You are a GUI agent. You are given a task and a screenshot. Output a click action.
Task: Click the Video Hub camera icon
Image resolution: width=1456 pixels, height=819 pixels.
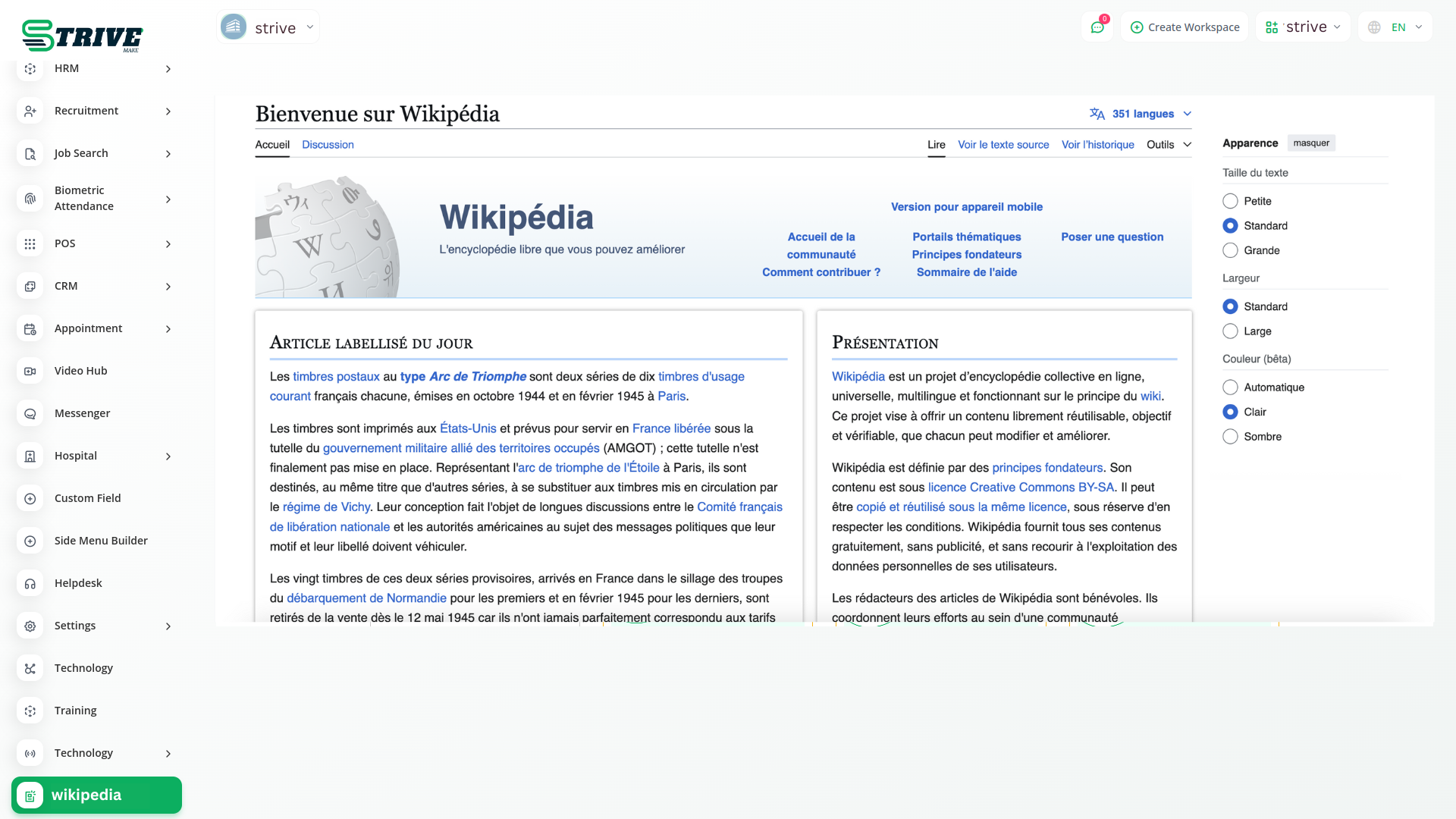tap(30, 371)
